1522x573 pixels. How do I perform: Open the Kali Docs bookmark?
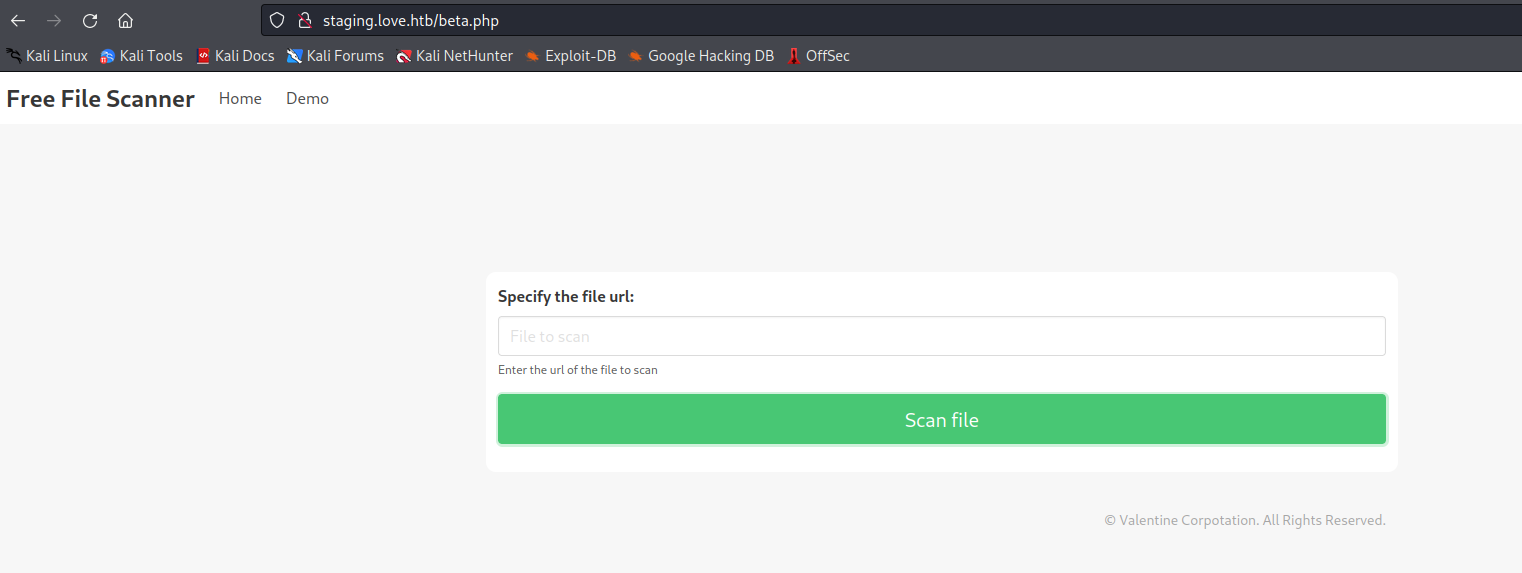click(235, 56)
